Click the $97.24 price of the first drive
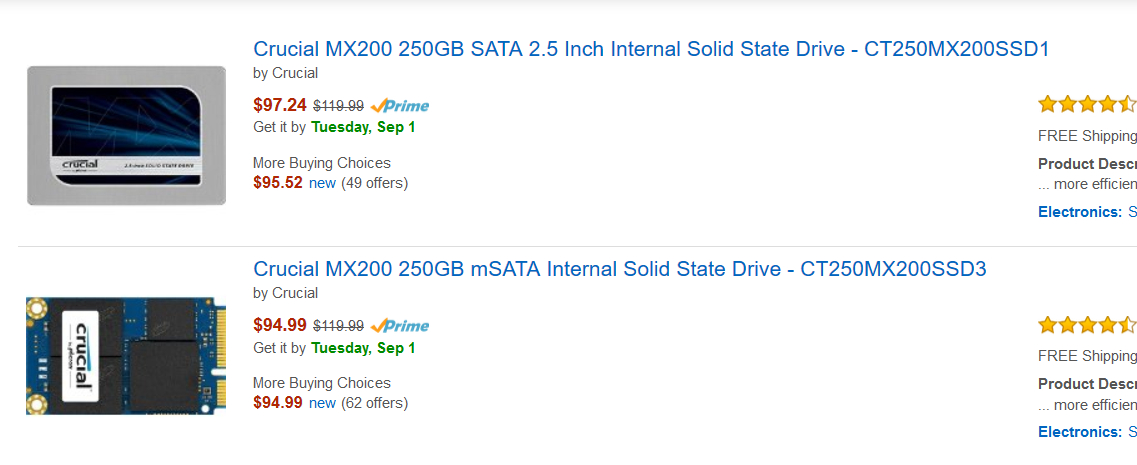 coord(280,105)
